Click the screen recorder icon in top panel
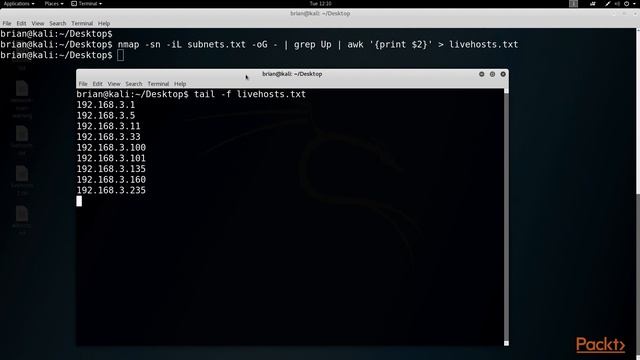 (x=593, y=4)
